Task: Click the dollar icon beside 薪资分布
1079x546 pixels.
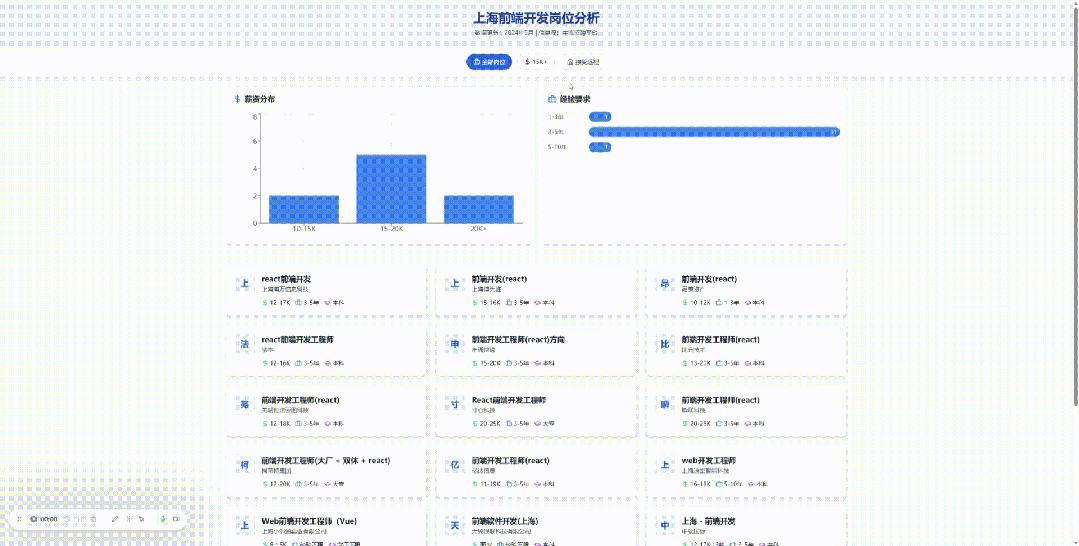Action: [237, 99]
